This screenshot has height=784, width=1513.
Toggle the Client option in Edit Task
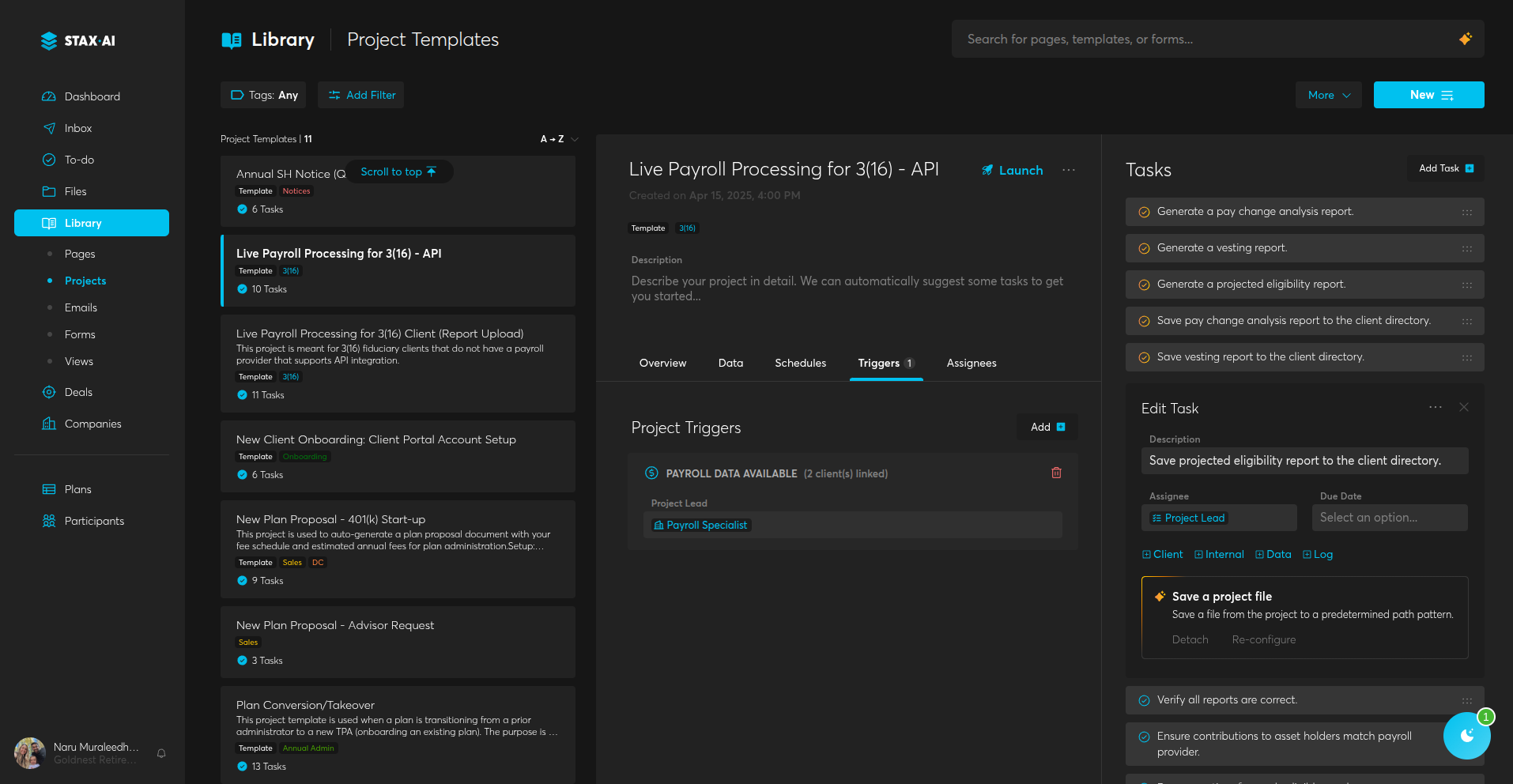coord(1162,554)
